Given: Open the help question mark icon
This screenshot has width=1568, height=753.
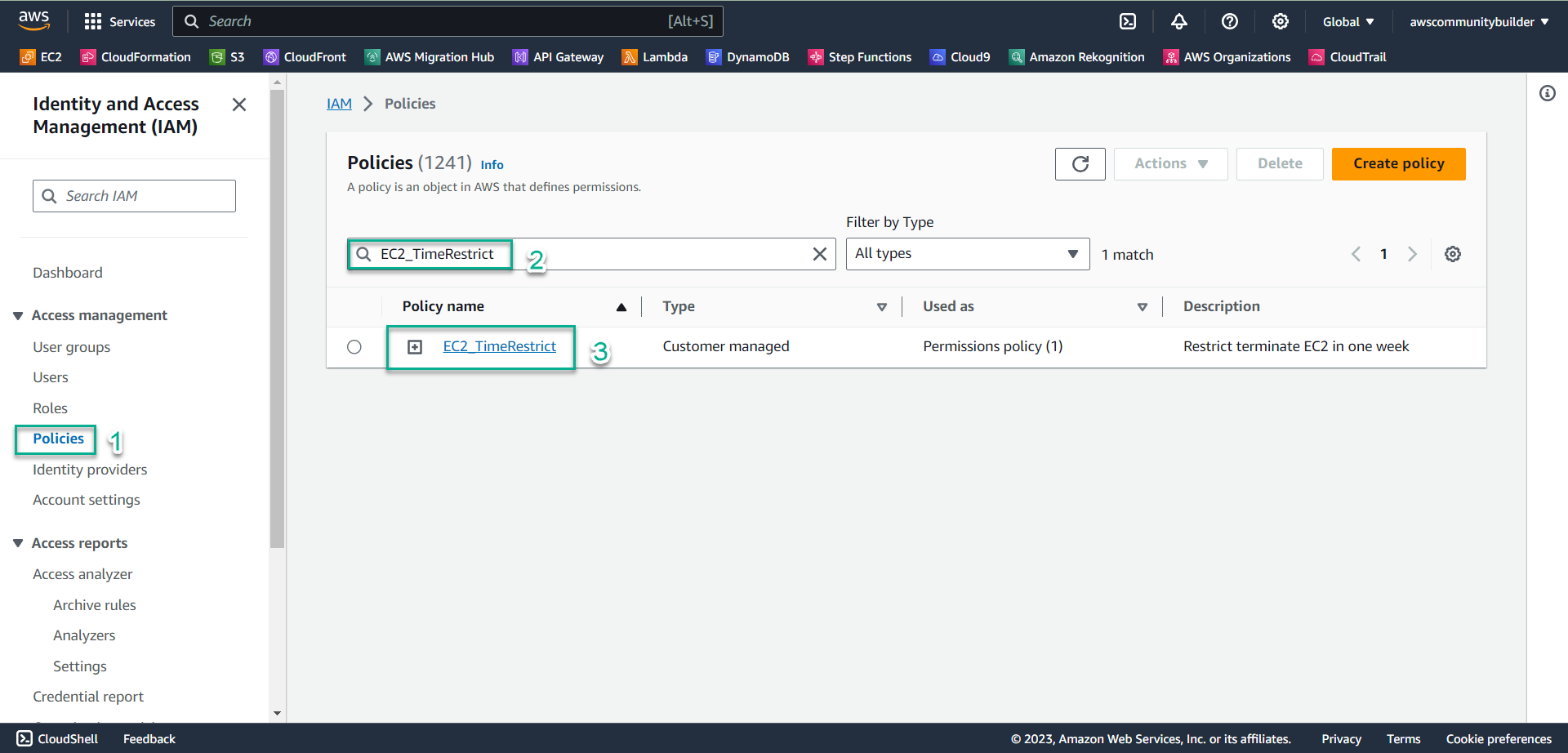Looking at the screenshot, I should pyautogui.click(x=1229, y=21).
